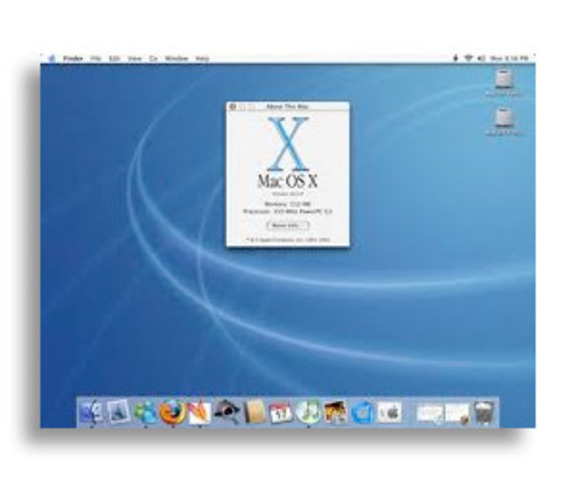Click the menu bar clock
Image resolution: width=576 pixels, height=480 pixels.
click(x=510, y=58)
